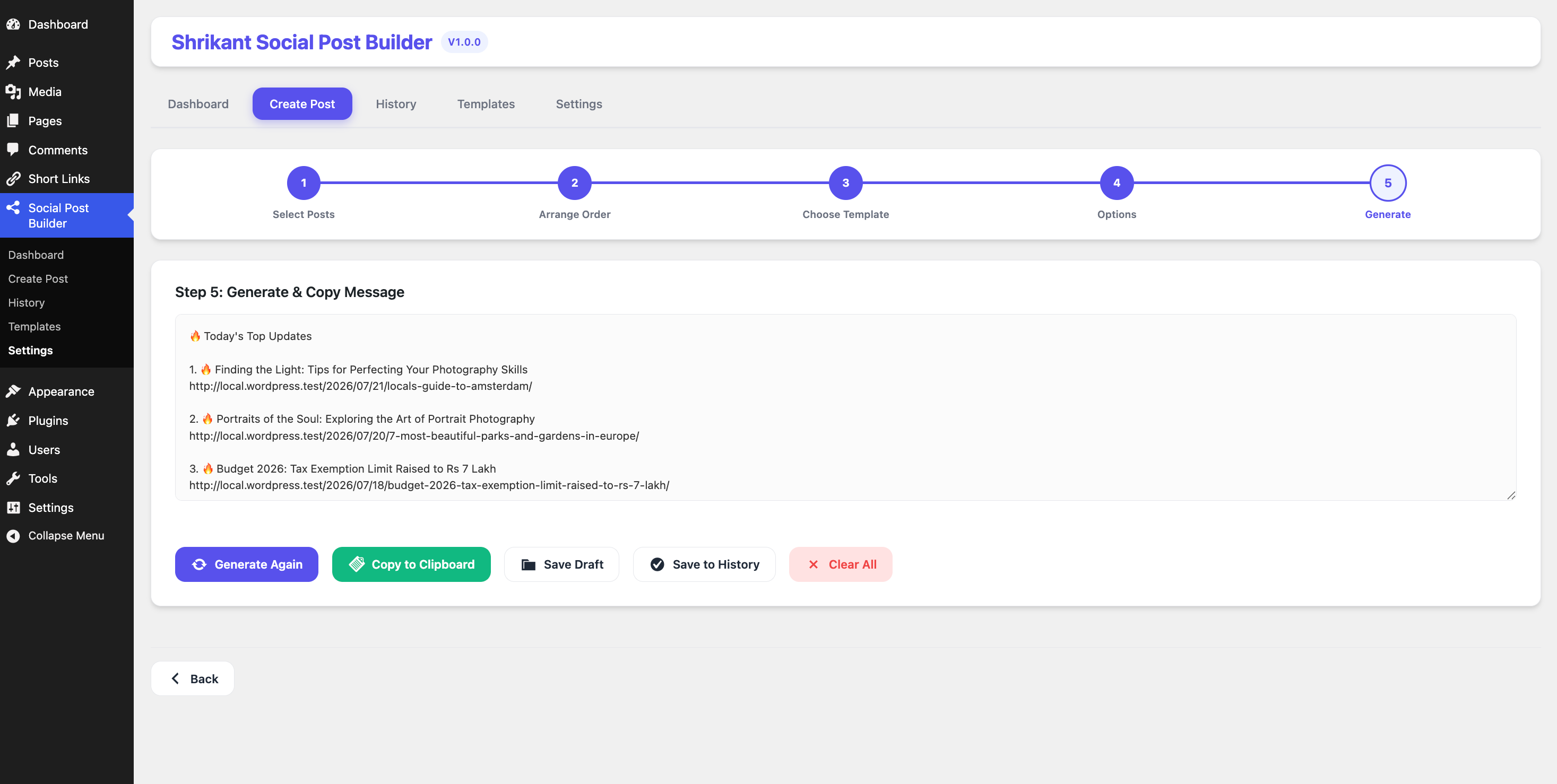Open Create Post submenu link
This screenshot has height=784, width=1557.
point(38,279)
